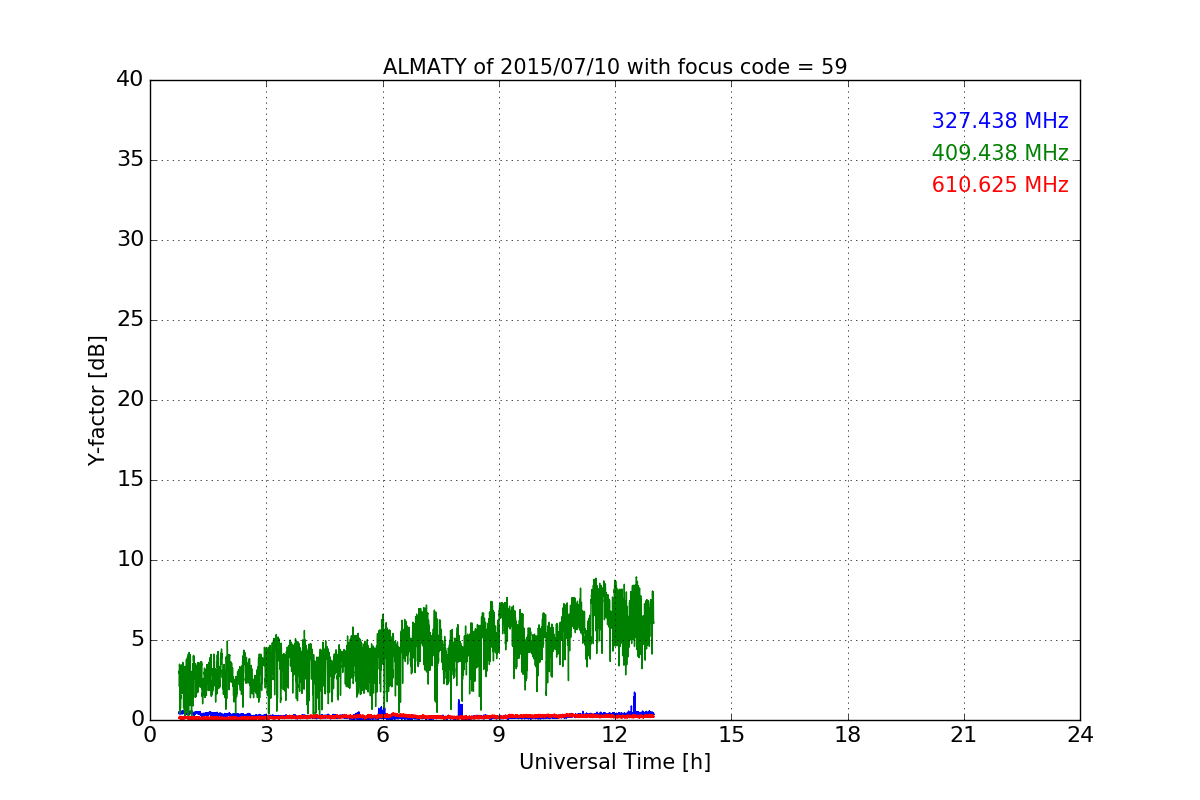Select the green 409.438 MHz legend label
This screenshot has height=800, width=1200.
[x=1000, y=153]
